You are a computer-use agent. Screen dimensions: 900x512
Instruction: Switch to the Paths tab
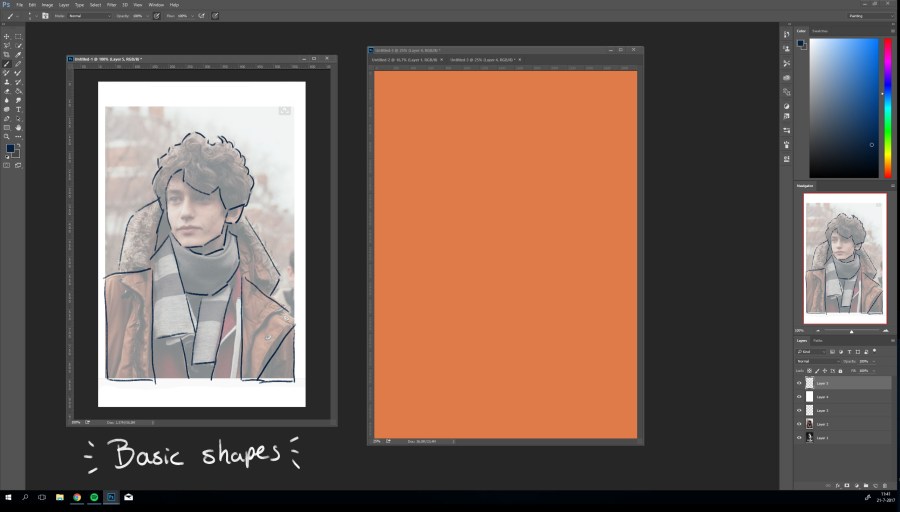817,341
